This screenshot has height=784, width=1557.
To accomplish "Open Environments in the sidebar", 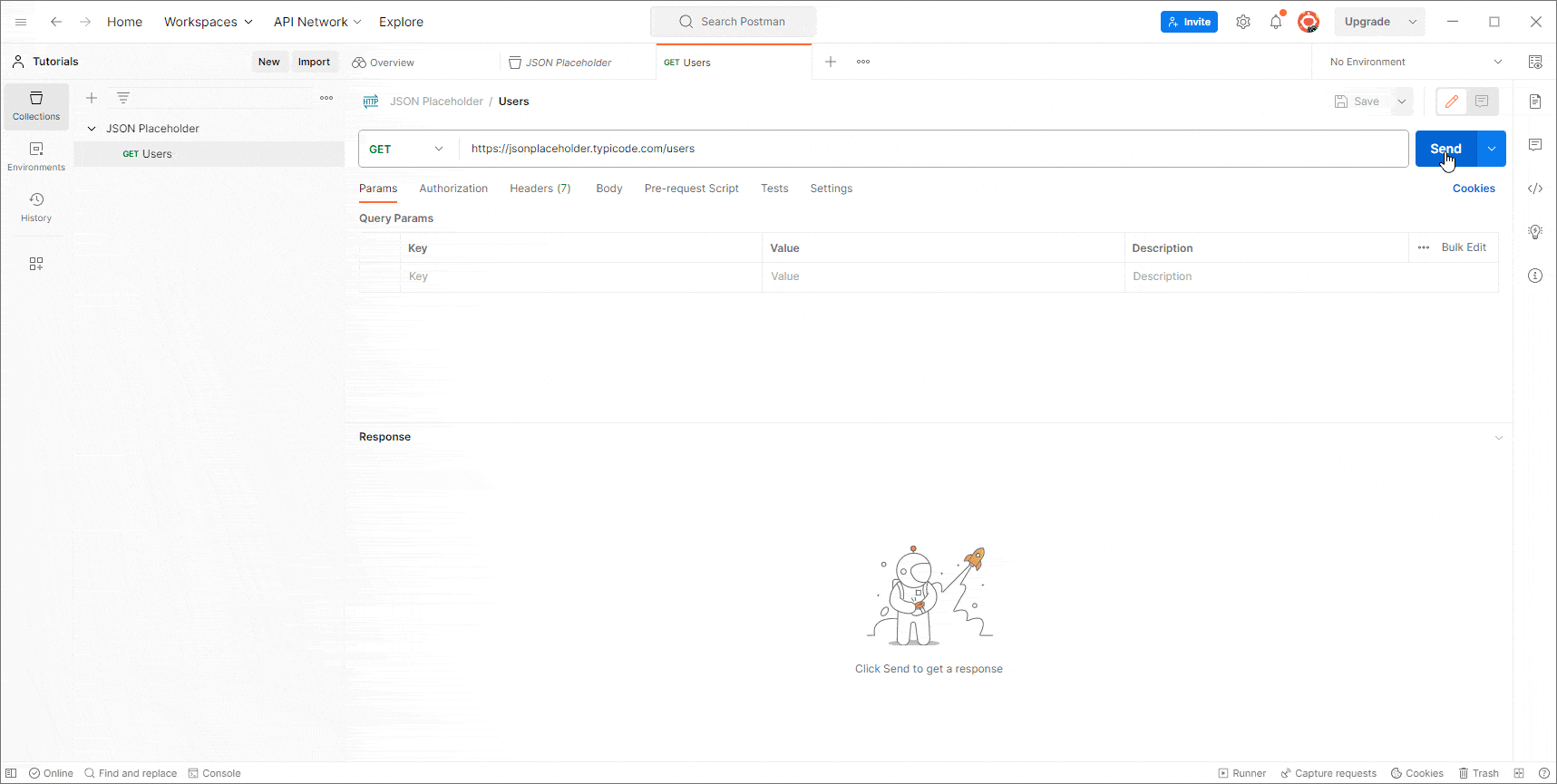I will pos(36,157).
